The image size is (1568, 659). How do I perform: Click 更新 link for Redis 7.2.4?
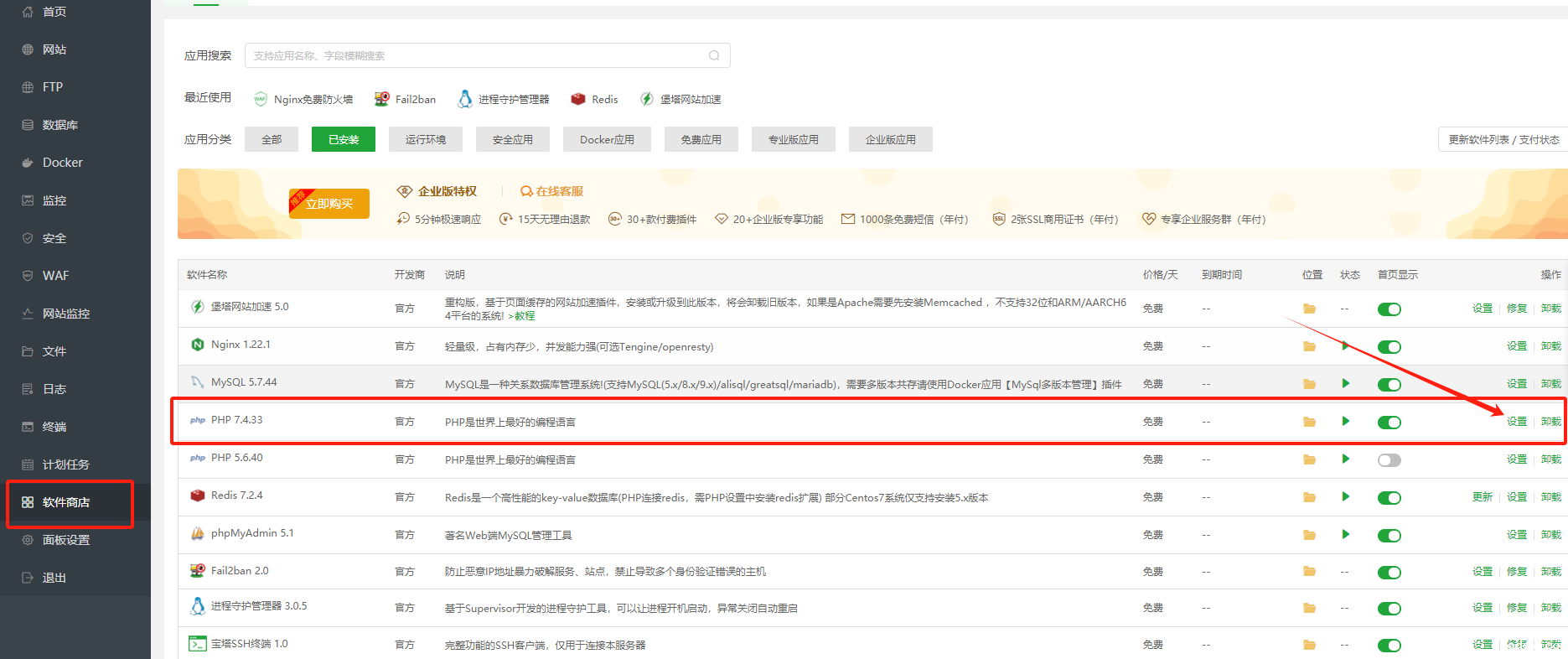(x=1482, y=497)
